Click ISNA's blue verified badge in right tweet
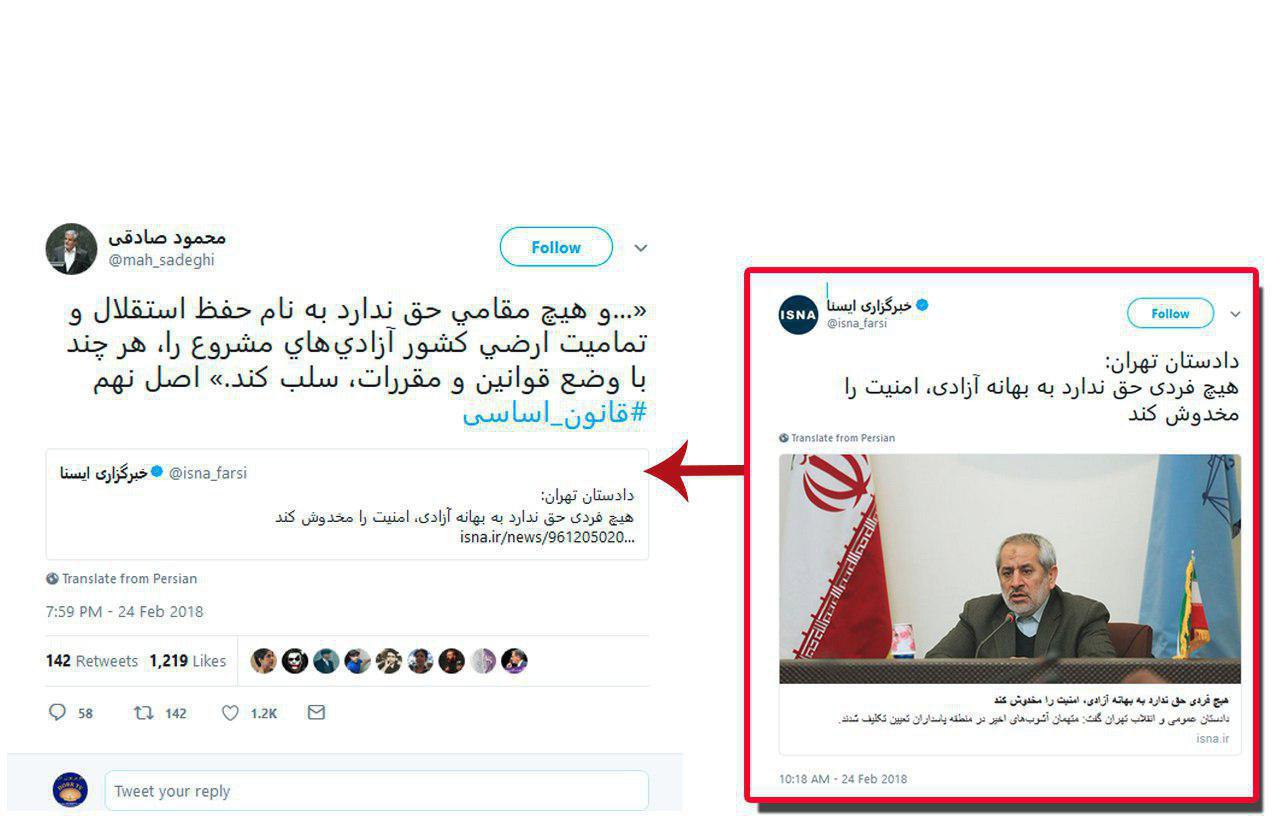This screenshot has width=1276, height=829. tap(922, 304)
